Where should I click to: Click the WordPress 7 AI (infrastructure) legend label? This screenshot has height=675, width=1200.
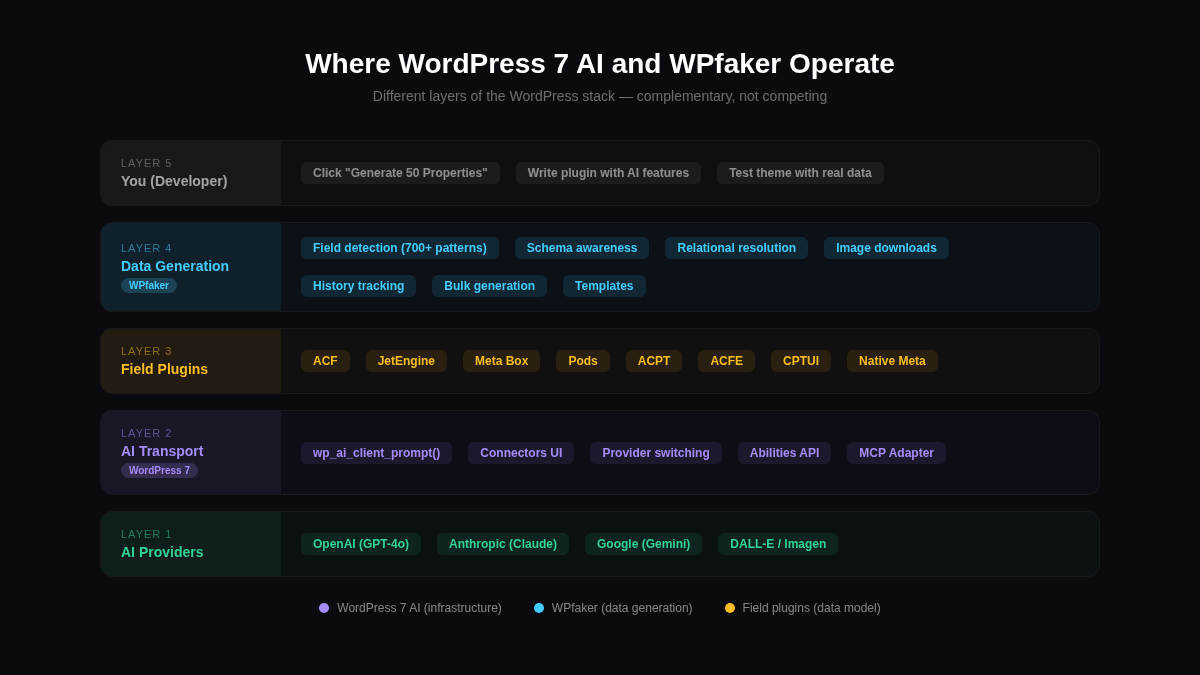point(419,608)
